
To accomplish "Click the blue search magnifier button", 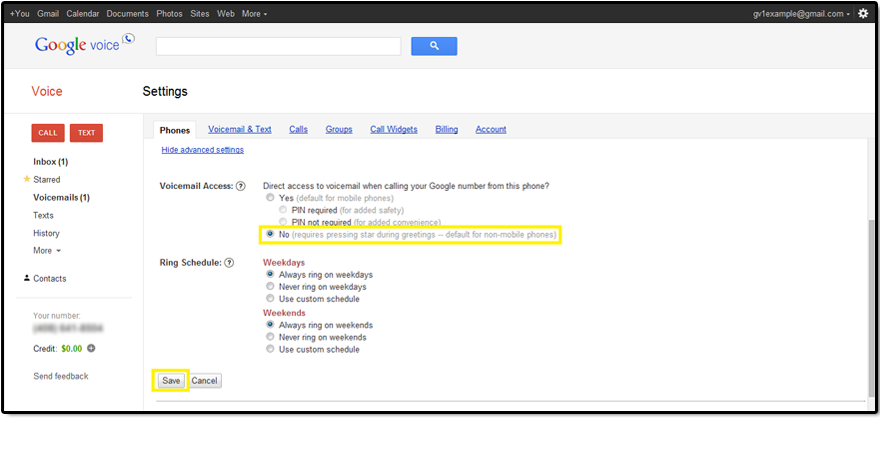I will coord(433,46).
